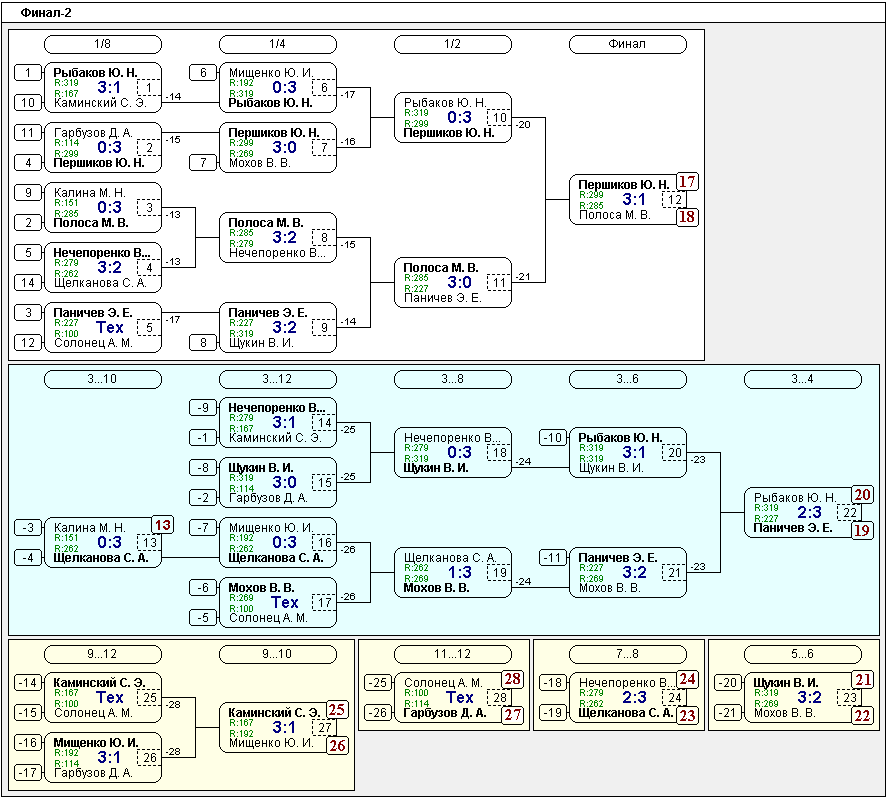Select place badge 23 beside Щелканова С. А.
This screenshot has width=889, height=799.
point(687,715)
